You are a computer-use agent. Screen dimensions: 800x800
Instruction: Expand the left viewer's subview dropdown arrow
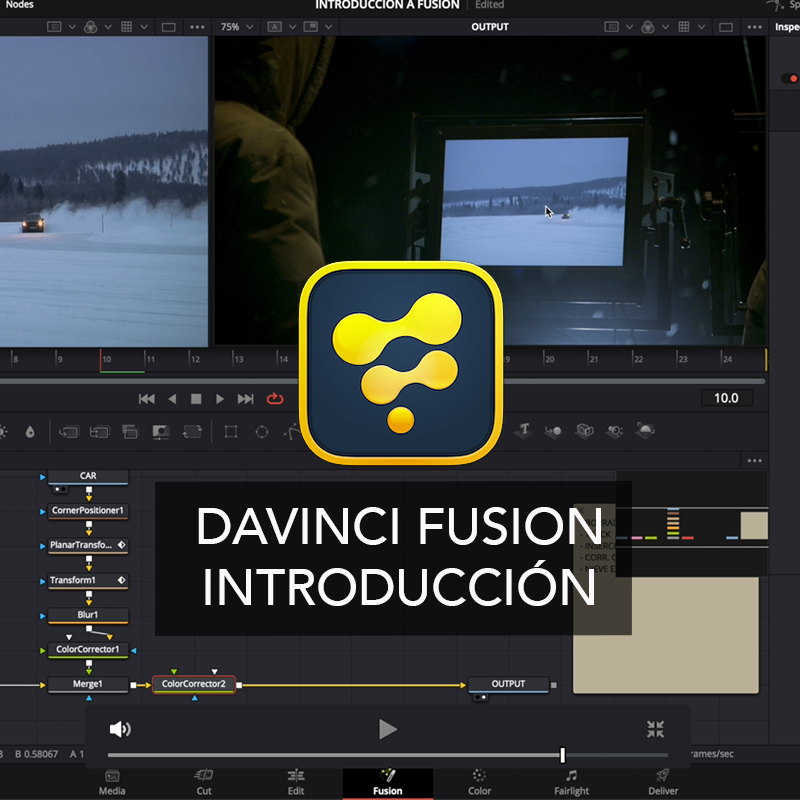pos(72,27)
